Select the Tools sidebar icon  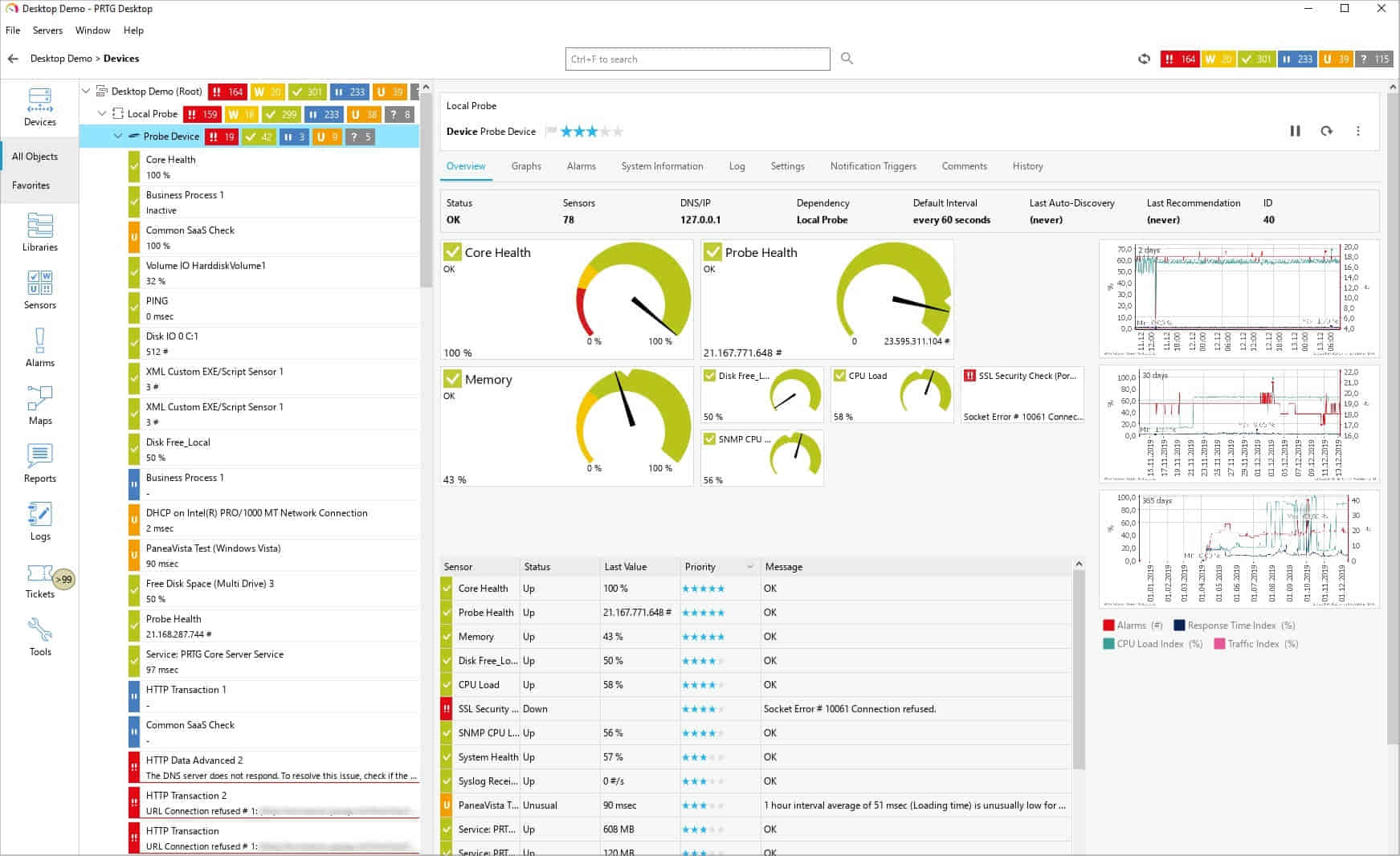point(39,637)
